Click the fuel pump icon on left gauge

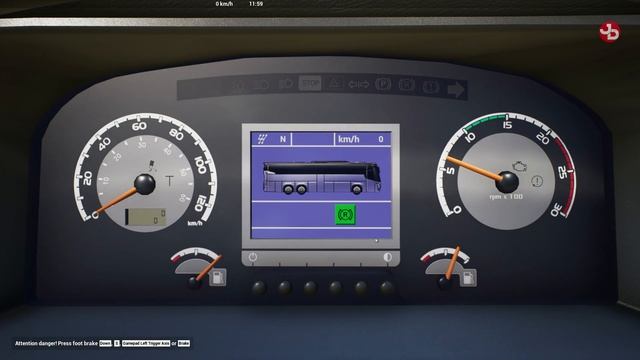(x=218, y=278)
